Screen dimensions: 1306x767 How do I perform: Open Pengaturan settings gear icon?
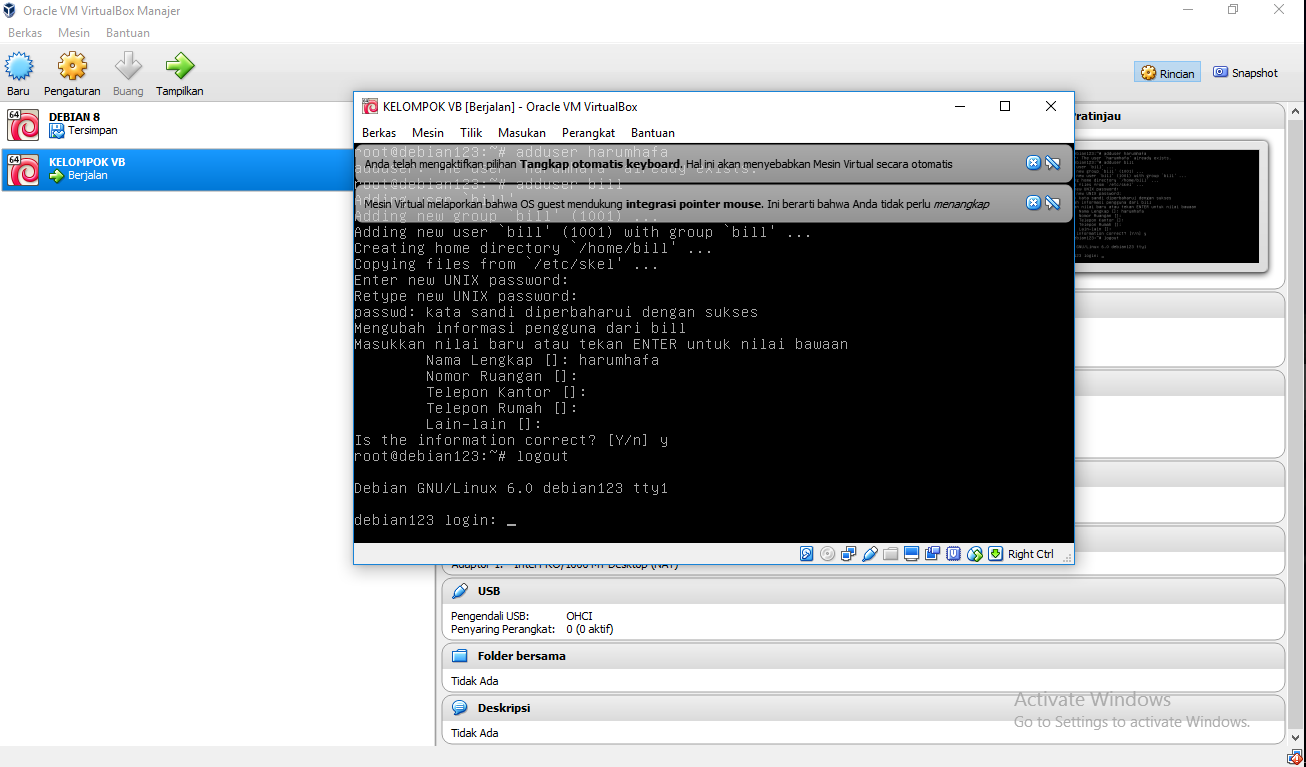[72, 67]
